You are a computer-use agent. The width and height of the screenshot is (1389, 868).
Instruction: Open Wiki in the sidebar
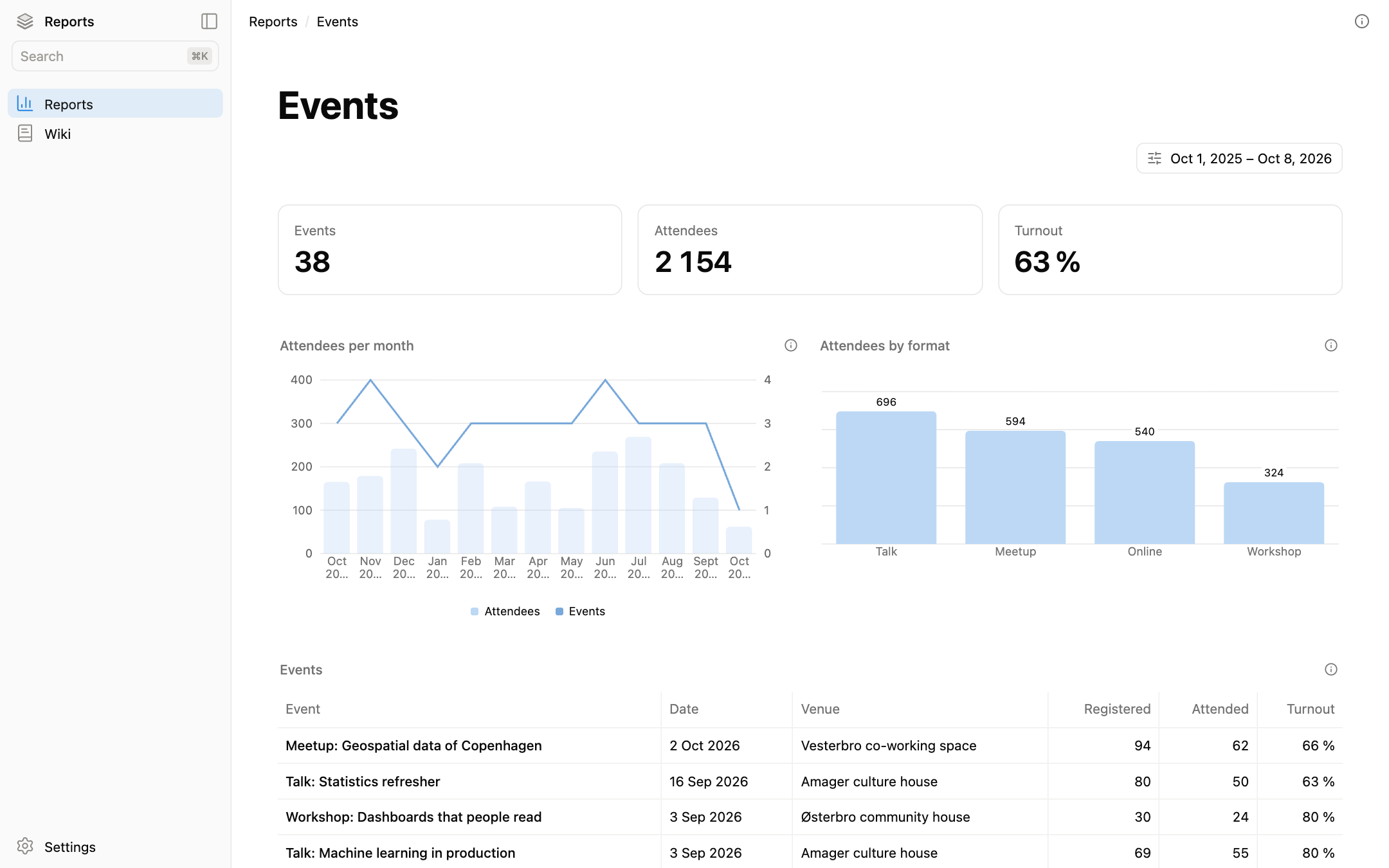point(115,134)
